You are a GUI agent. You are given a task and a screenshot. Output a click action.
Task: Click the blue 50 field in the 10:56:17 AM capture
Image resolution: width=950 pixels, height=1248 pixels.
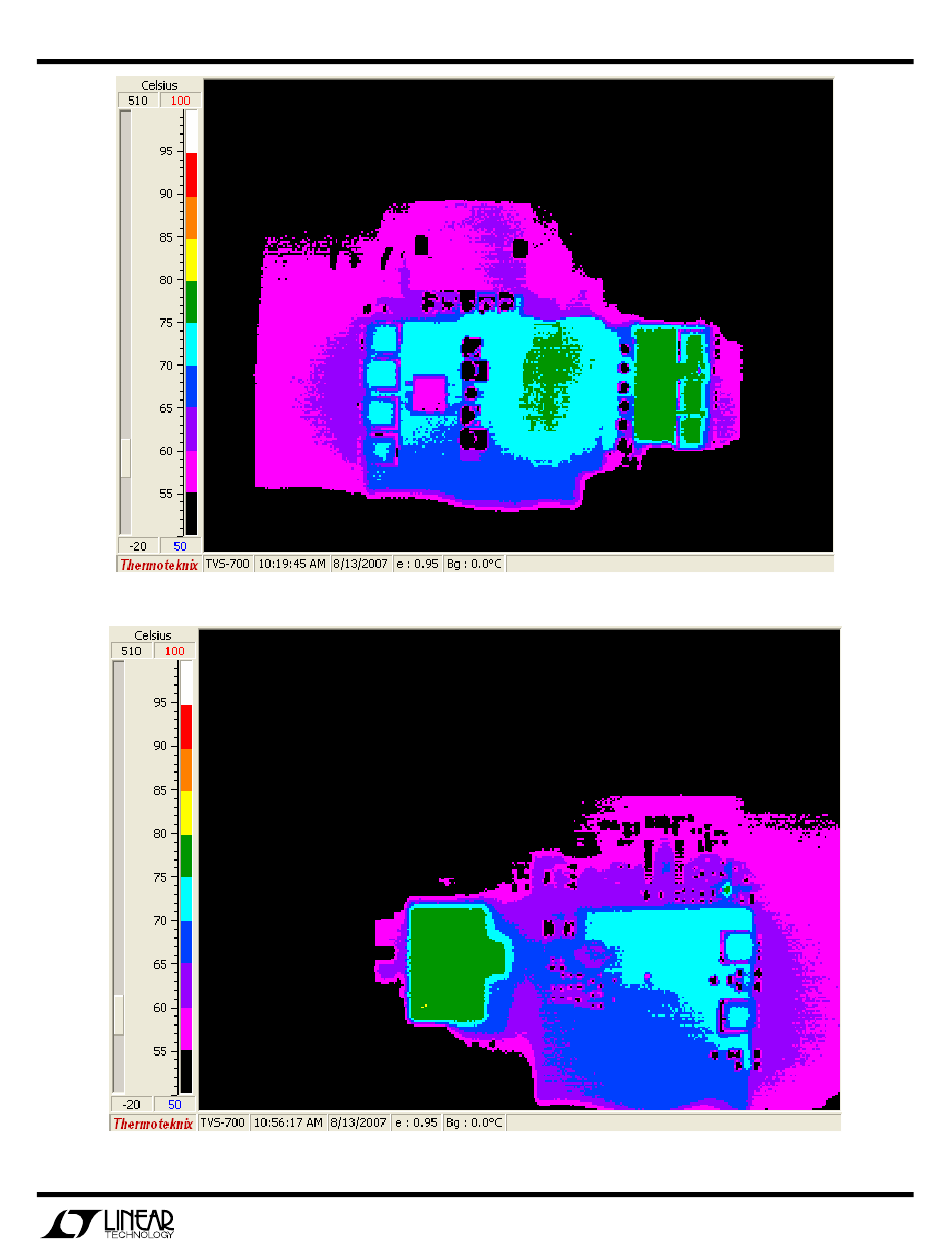coord(174,1103)
